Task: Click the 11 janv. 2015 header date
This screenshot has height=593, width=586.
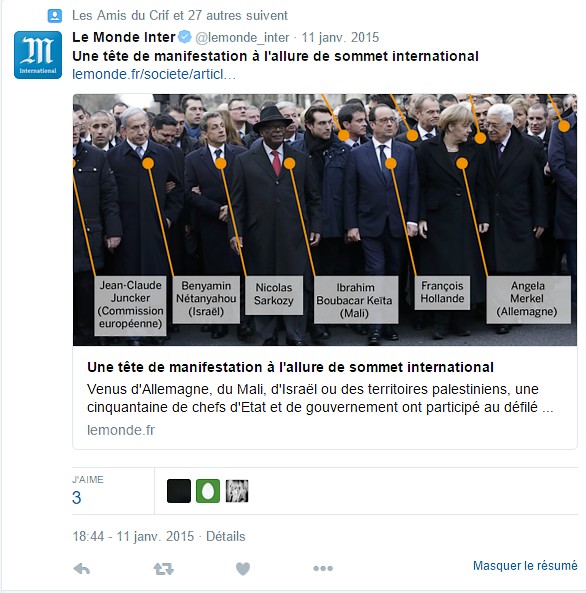Action: tap(340, 37)
